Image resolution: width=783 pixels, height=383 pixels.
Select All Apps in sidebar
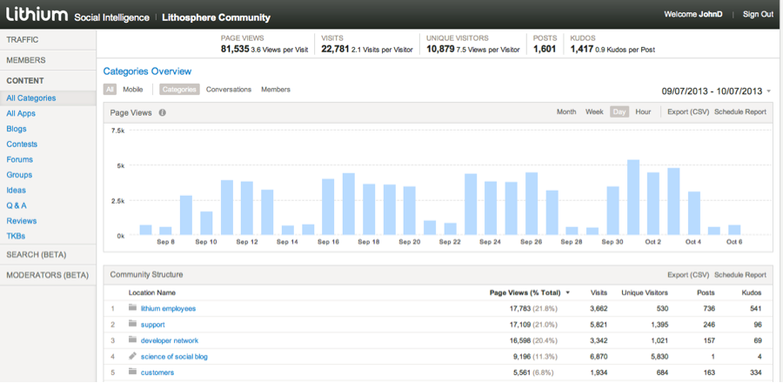21,113
